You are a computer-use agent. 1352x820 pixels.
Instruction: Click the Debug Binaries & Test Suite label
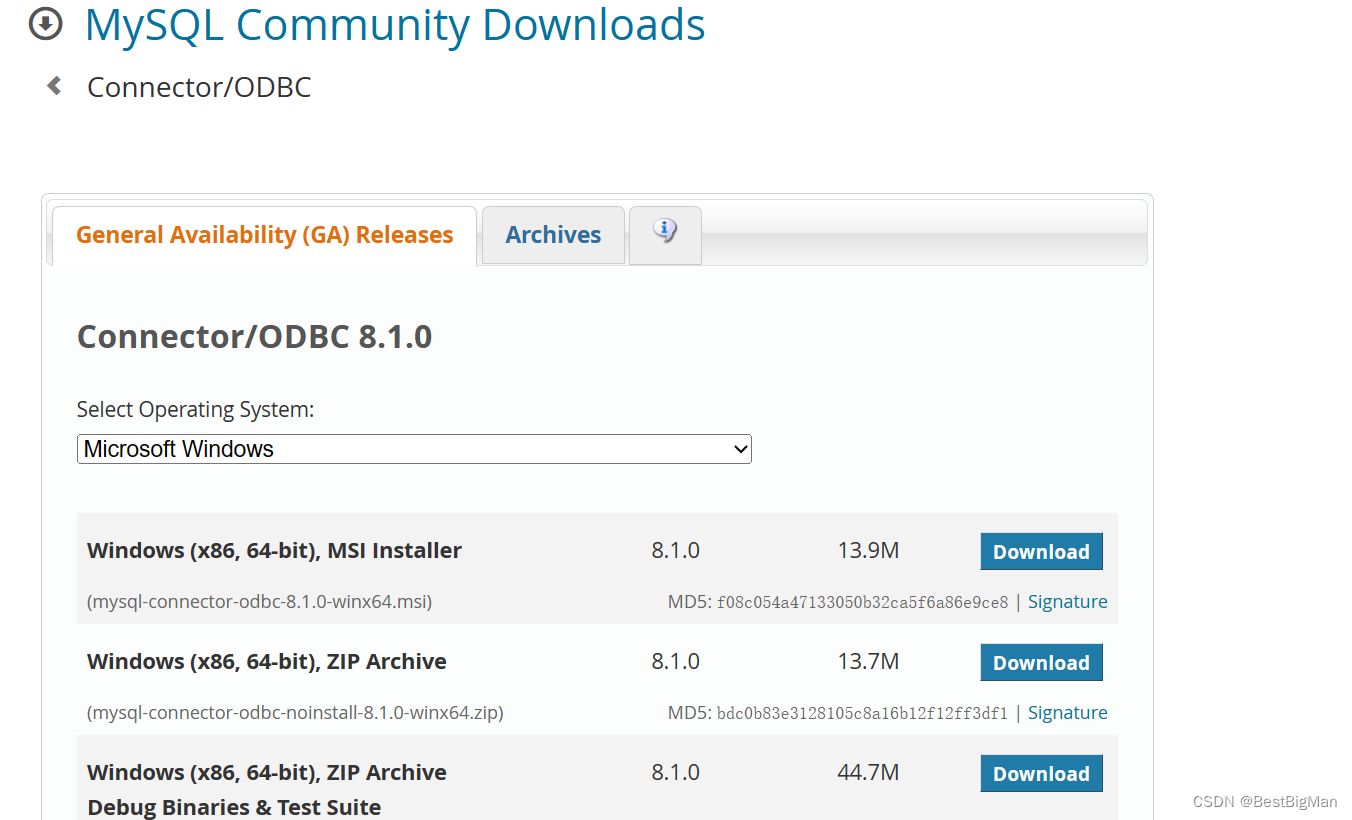click(x=234, y=807)
